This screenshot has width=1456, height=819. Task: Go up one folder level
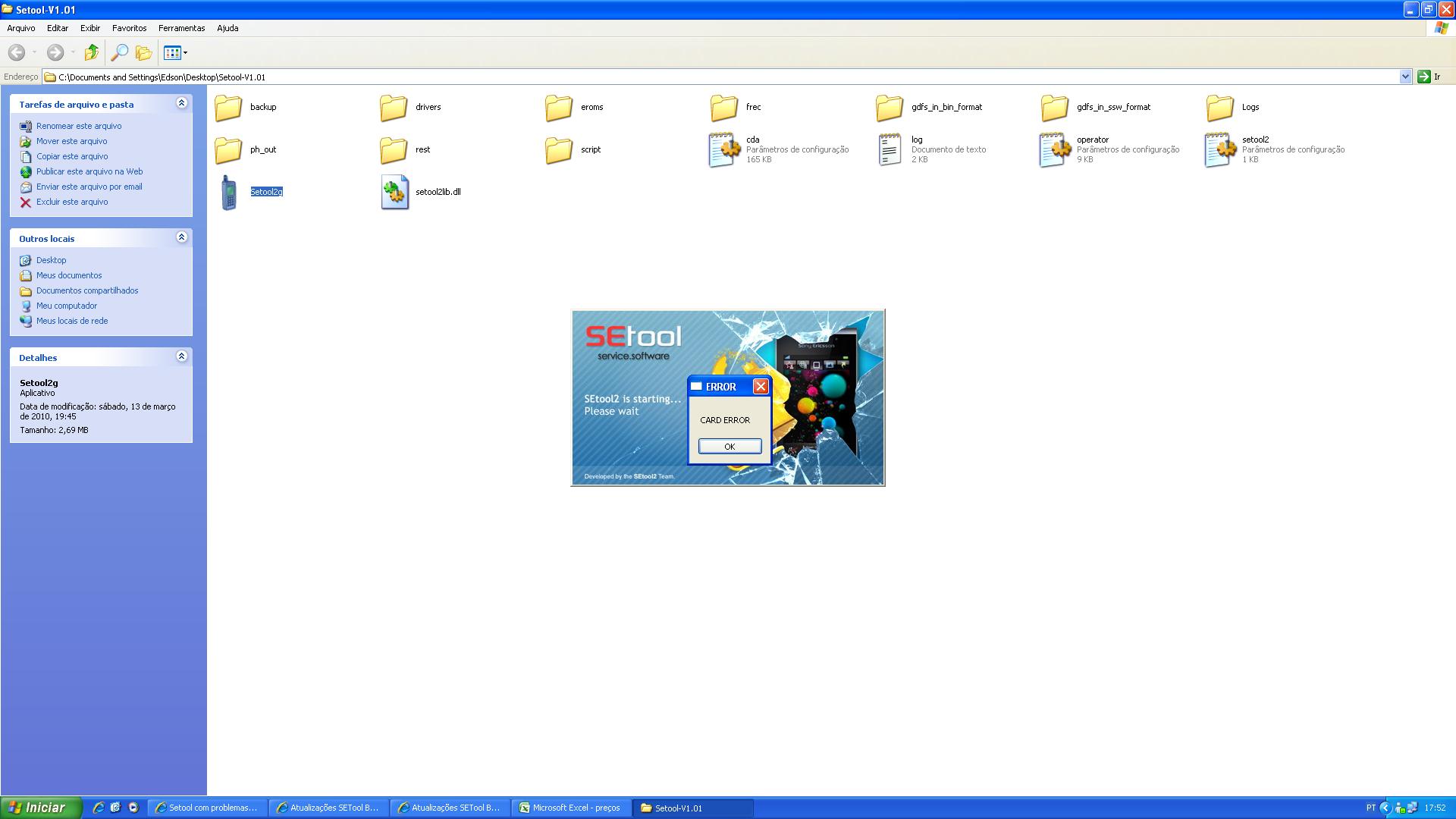tap(92, 52)
